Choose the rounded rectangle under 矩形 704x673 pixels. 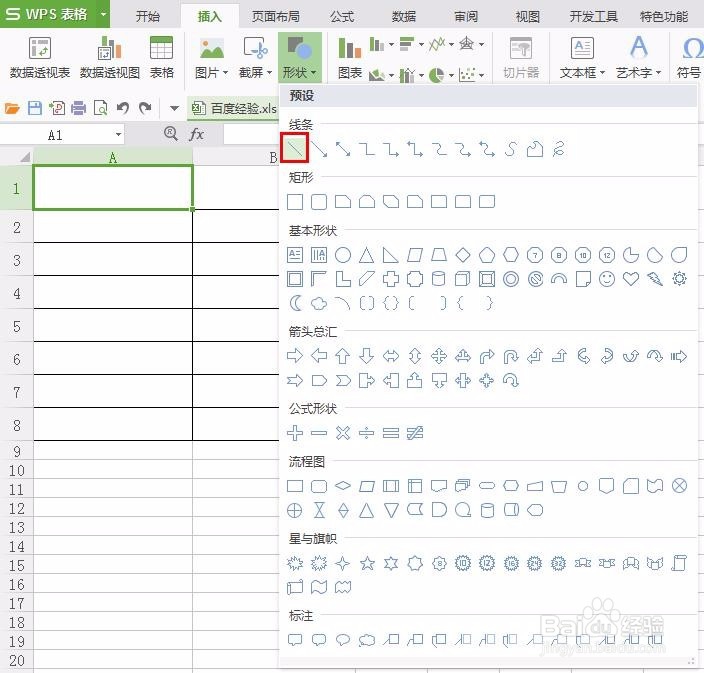(319, 202)
